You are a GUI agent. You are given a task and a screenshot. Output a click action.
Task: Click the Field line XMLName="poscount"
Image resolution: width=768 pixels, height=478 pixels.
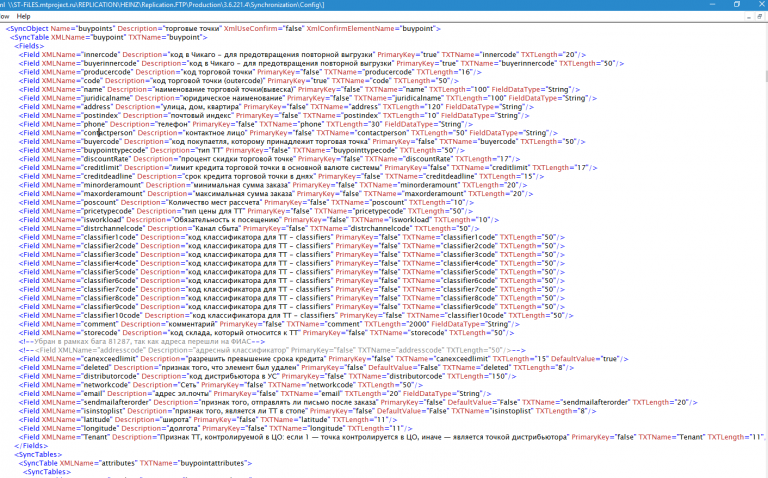click(x=246, y=202)
